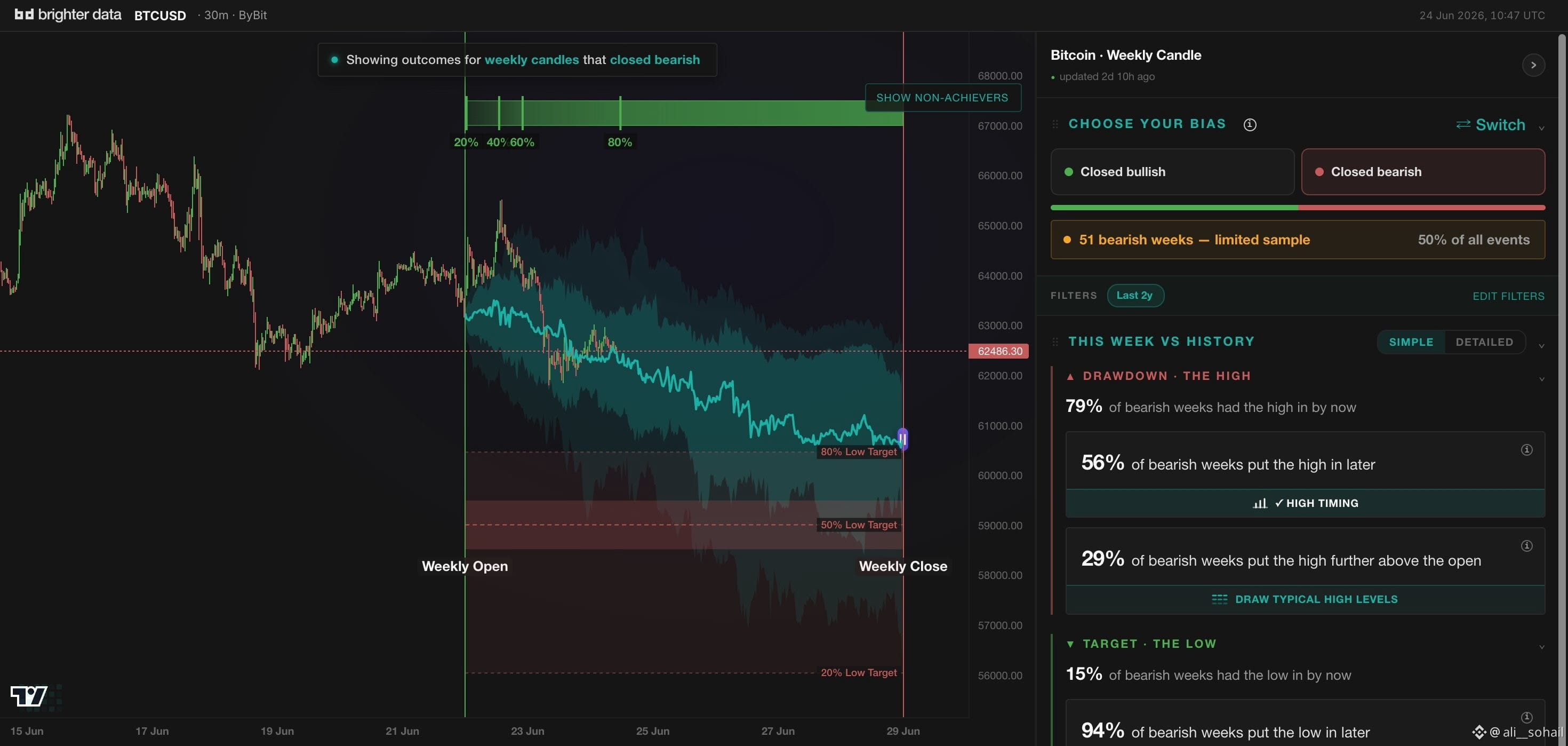This screenshot has width=1568, height=746.
Task: Click the 80% Low Target label
Action: point(858,452)
